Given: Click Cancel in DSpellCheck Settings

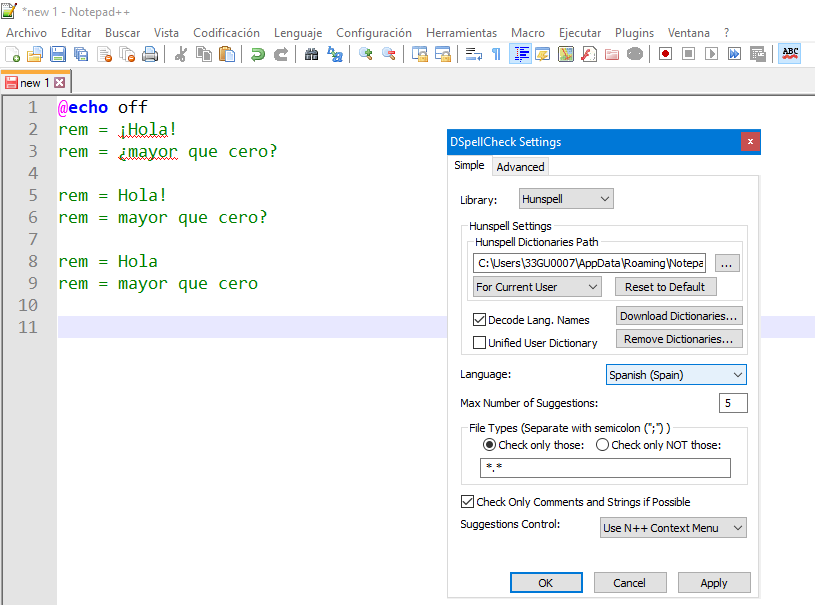Looking at the screenshot, I should (x=629, y=583).
